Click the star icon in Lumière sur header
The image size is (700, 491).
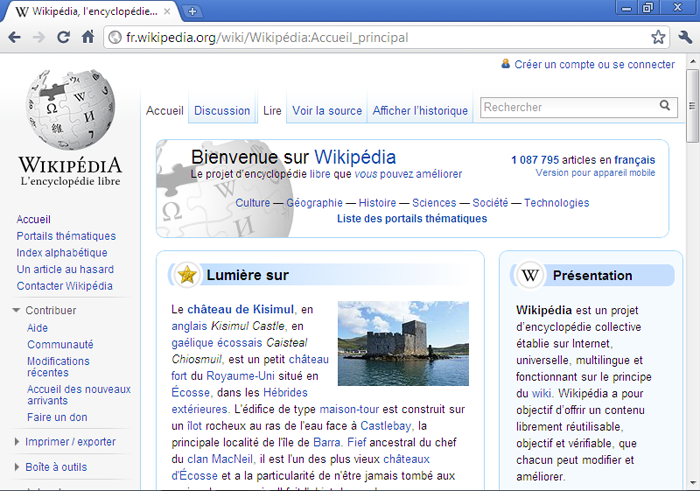coord(187,275)
